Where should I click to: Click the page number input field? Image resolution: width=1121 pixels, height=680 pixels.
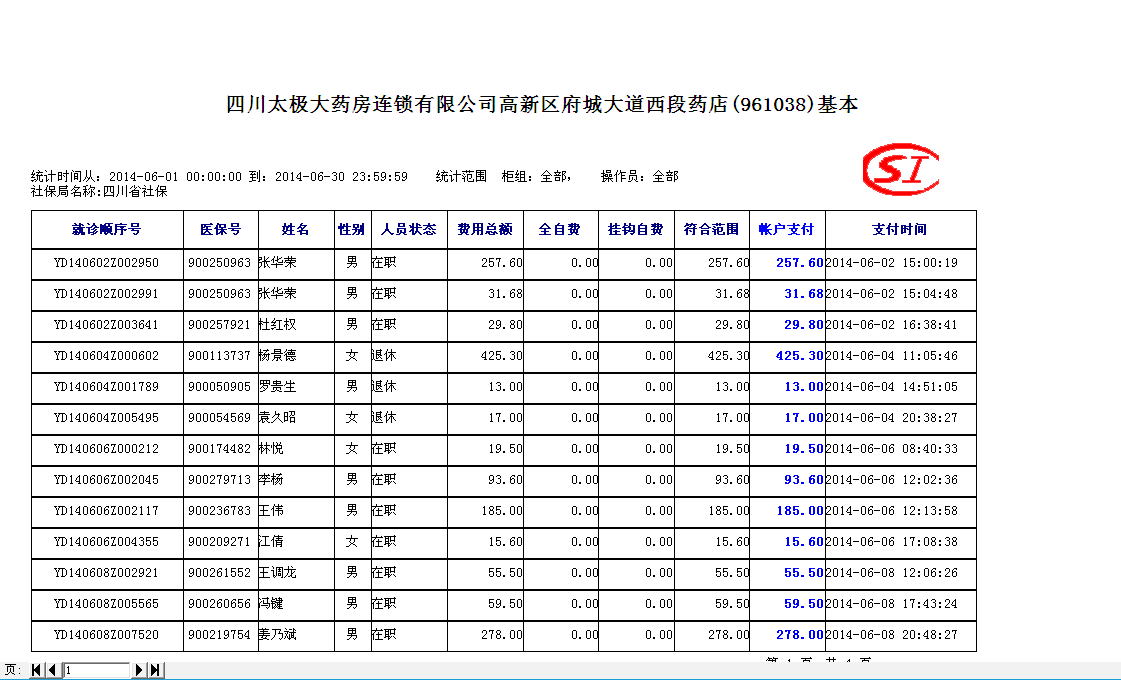coord(97,670)
